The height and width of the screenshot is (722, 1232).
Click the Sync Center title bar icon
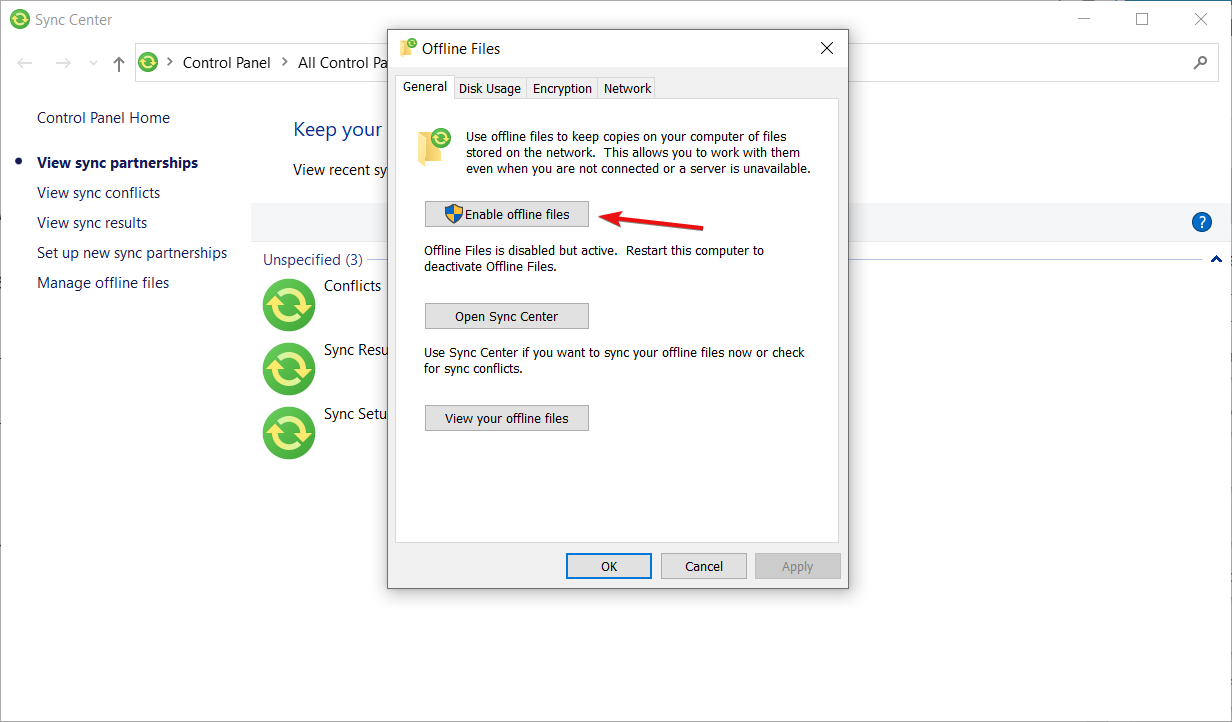point(19,19)
